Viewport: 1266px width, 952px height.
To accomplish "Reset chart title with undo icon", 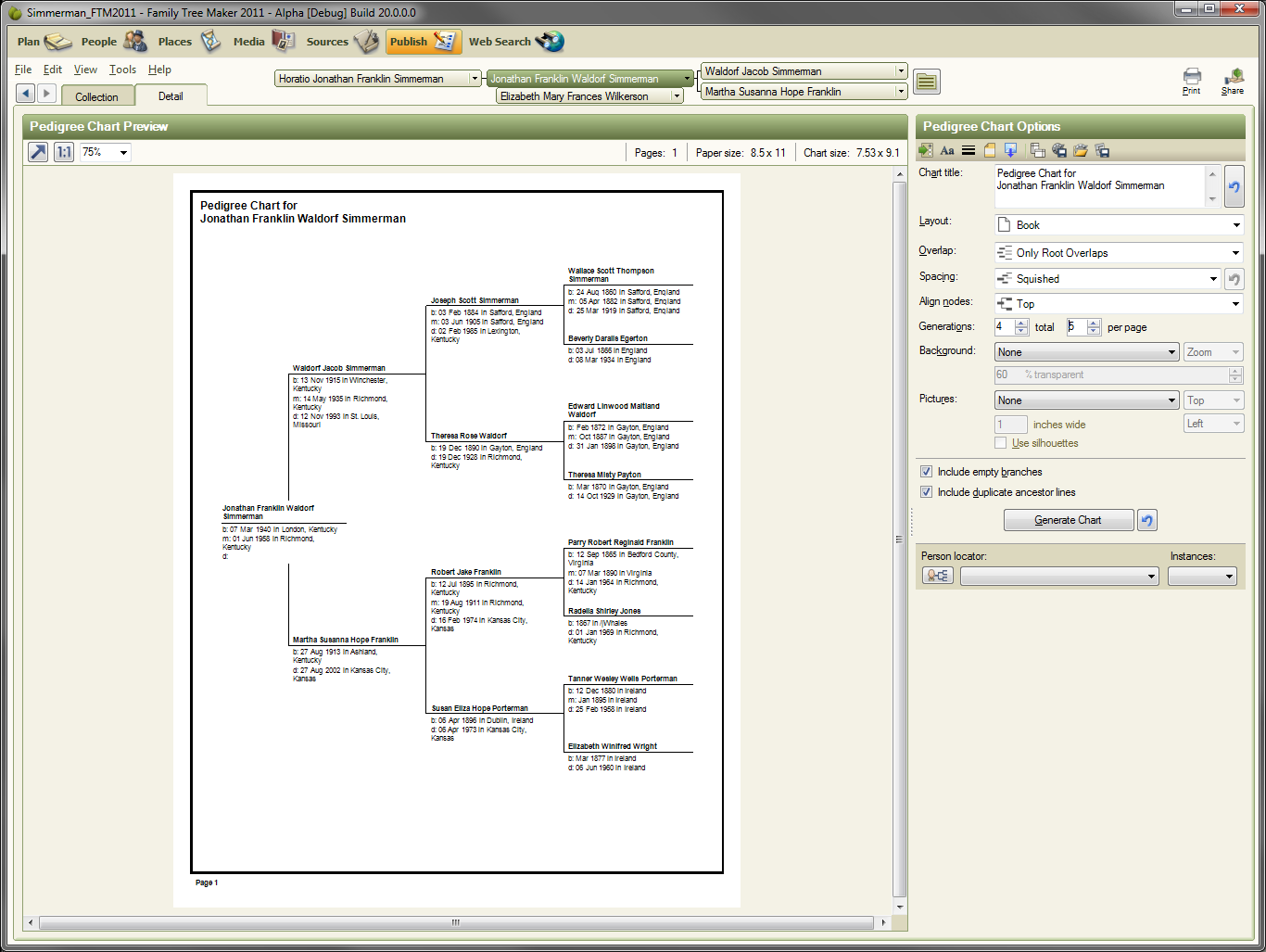I will (1234, 186).
